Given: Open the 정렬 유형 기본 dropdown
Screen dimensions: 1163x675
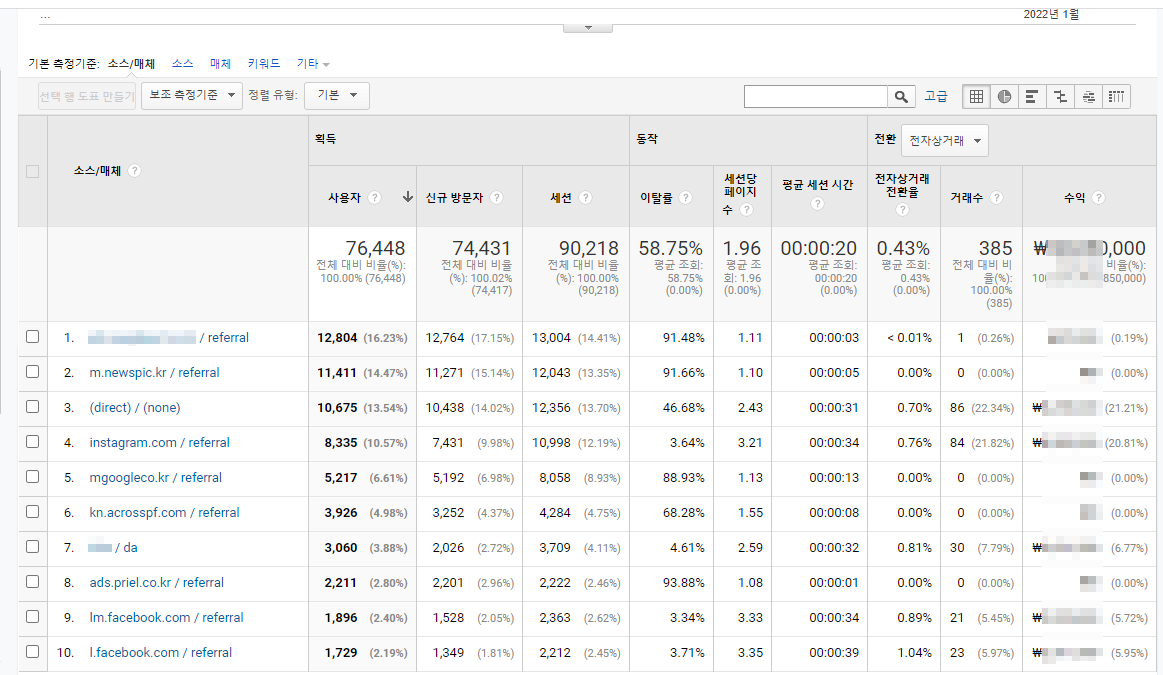Looking at the screenshot, I should [337, 96].
